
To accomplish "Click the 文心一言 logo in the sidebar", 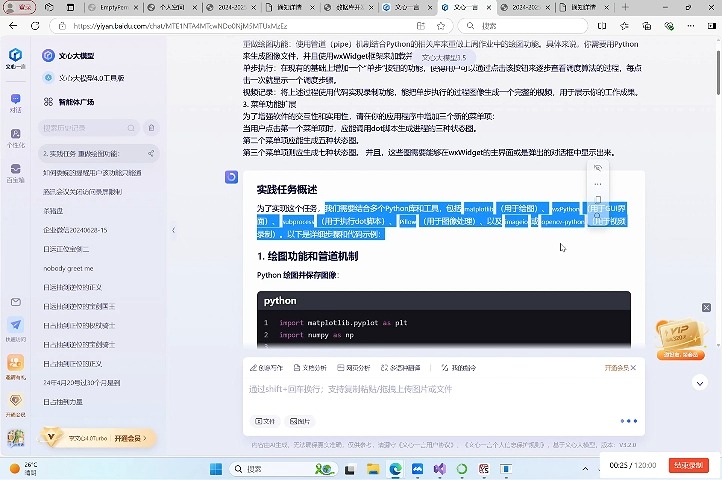I will pos(15,57).
